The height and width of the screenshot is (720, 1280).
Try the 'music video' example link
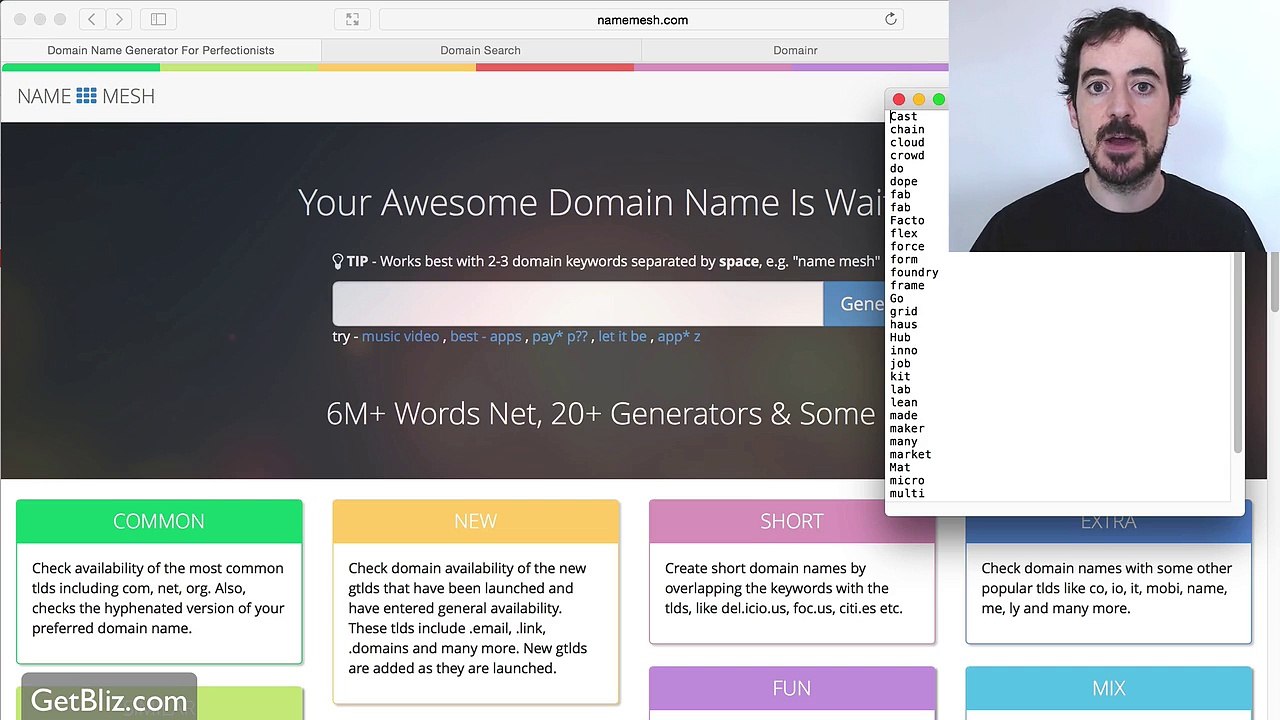tap(400, 336)
